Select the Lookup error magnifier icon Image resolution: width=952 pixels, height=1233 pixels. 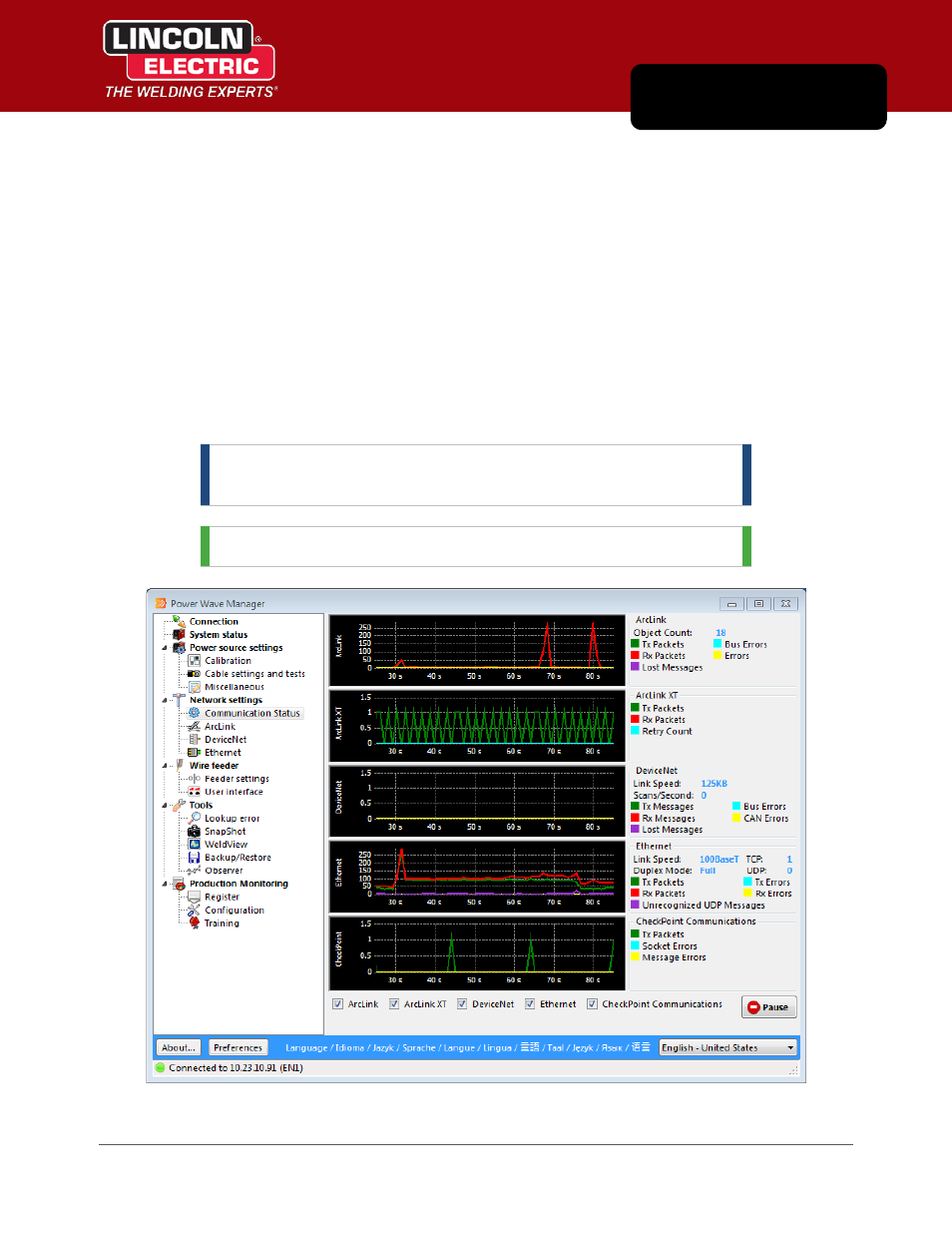tap(195, 818)
